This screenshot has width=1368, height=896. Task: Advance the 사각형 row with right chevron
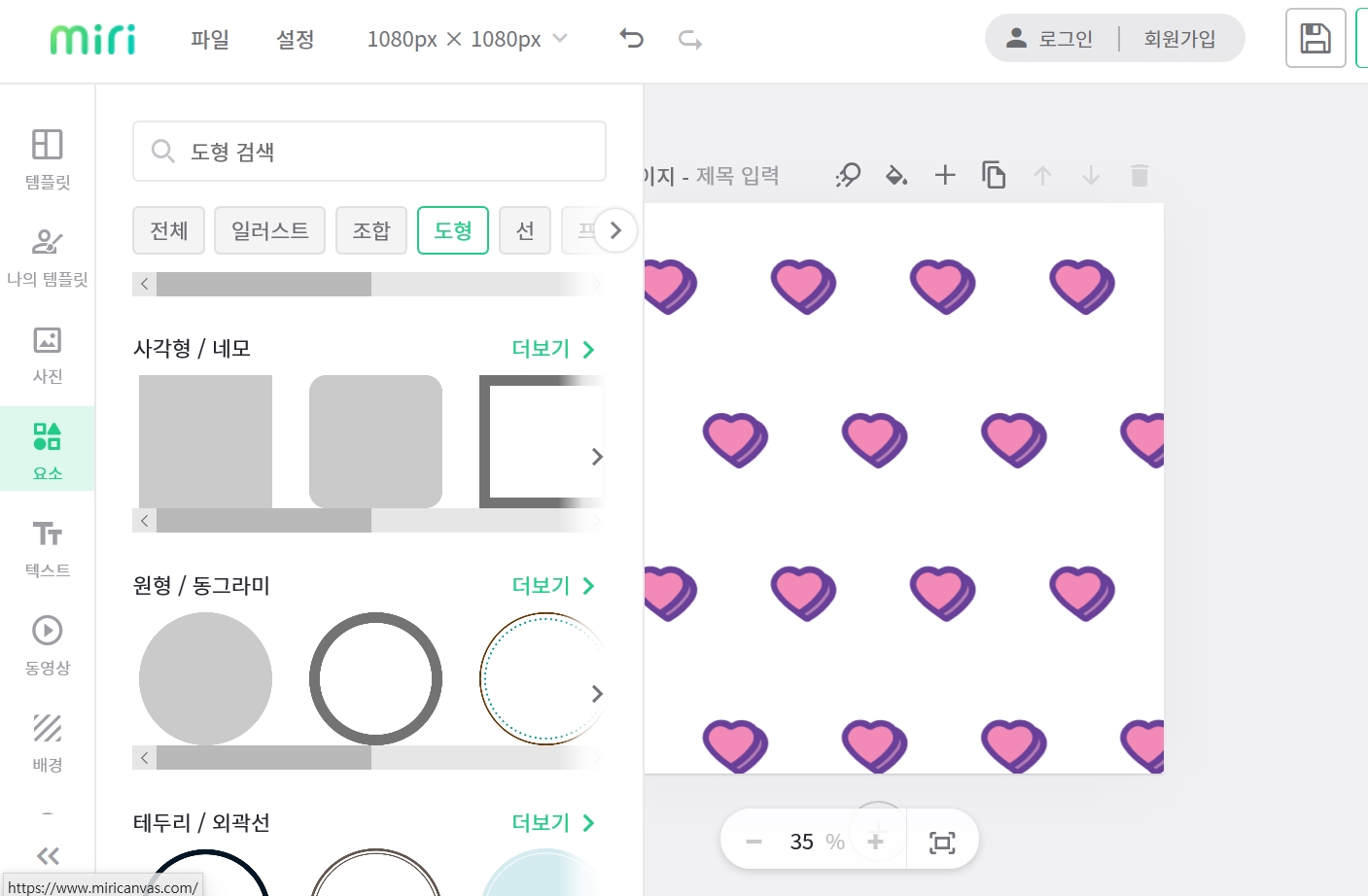[597, 457]
